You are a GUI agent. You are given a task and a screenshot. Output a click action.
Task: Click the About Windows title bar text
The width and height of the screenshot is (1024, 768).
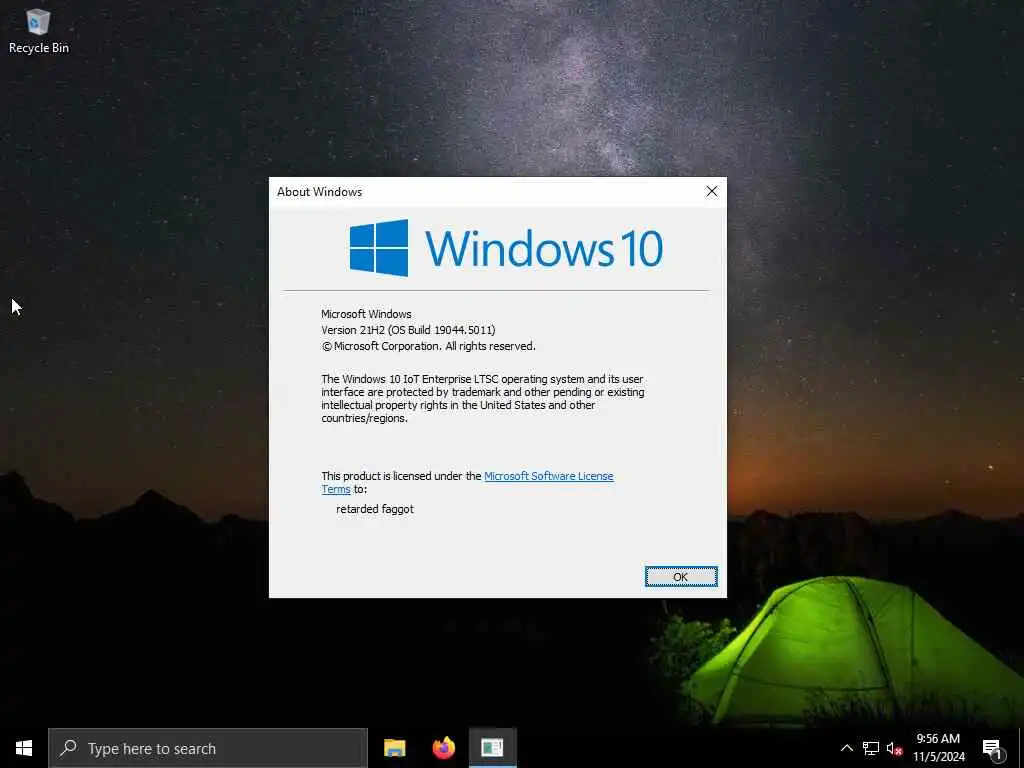319,191
